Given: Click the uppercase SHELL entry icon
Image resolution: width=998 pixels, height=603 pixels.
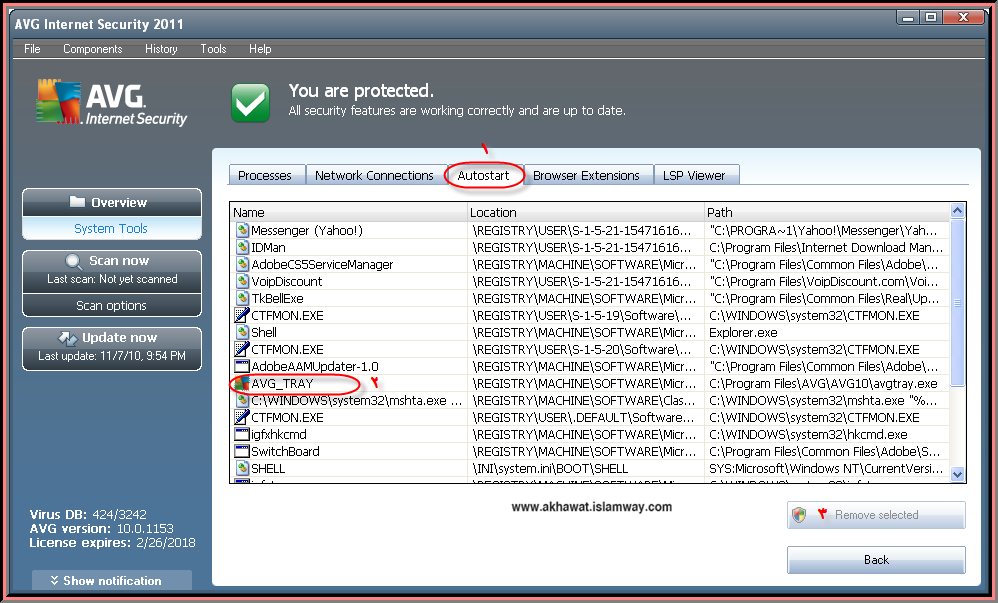Looking at the screenshot, I should 242,468.
